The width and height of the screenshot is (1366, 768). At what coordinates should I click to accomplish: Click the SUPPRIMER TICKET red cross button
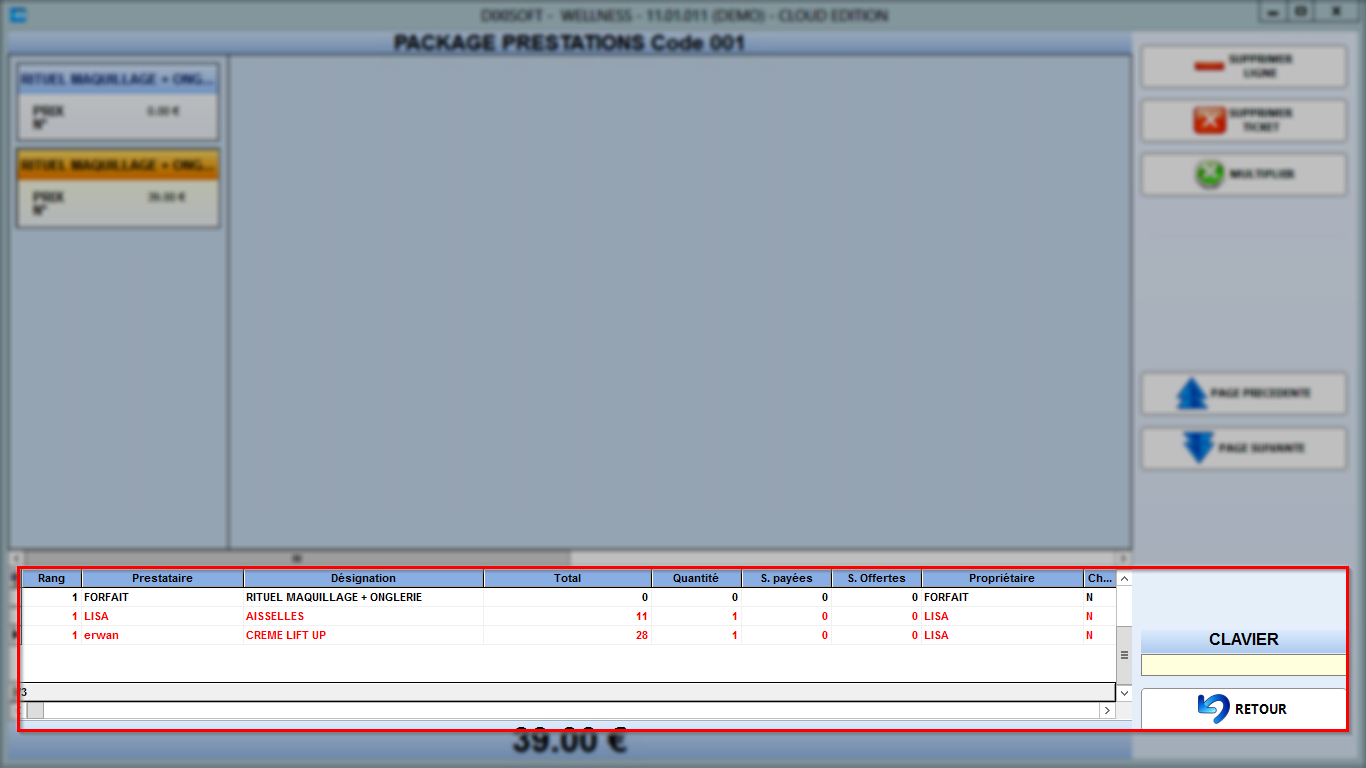pos(1244,120)
